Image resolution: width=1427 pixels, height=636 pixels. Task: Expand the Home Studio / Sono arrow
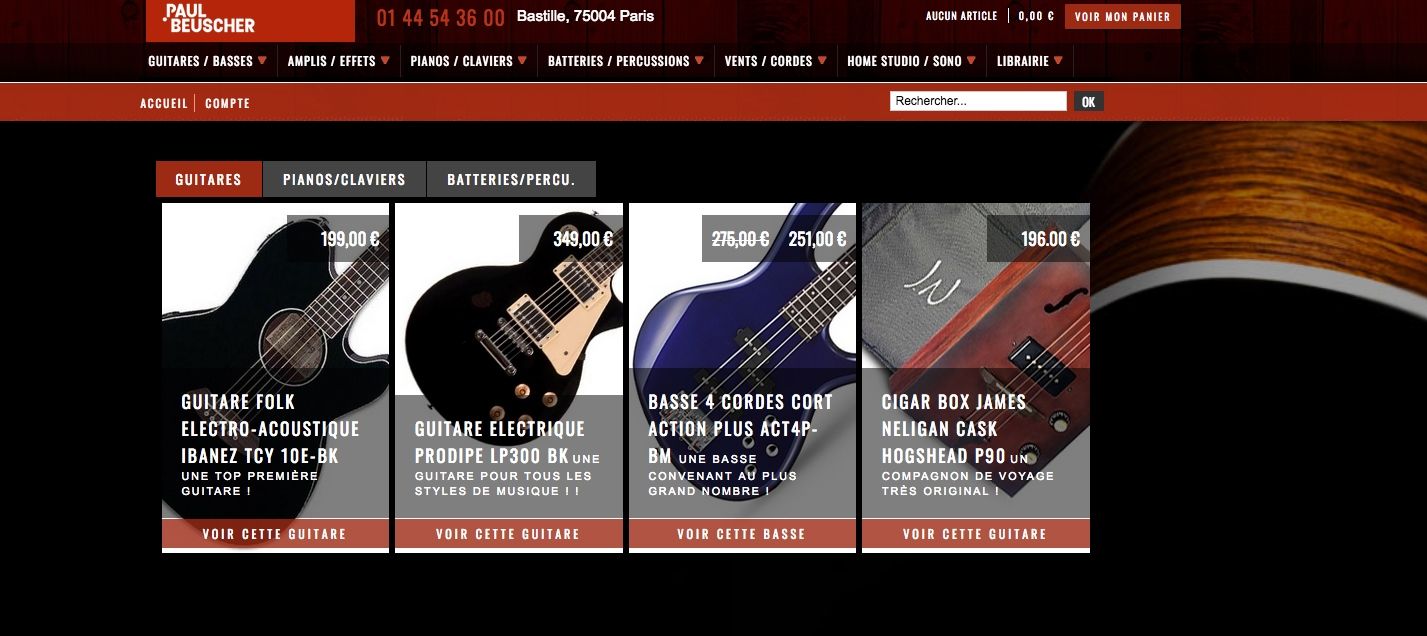[971, 60]
